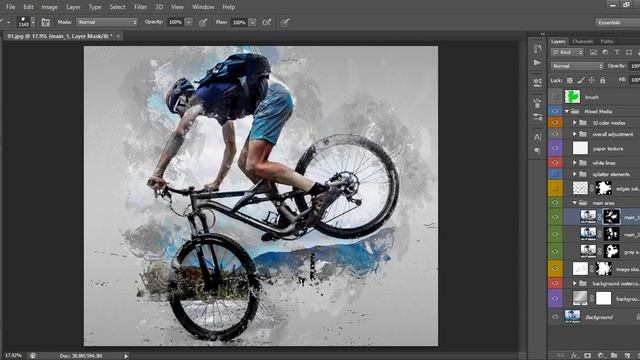
Task: Lock image pixels brush icon
Action: (x=581, y=80)
